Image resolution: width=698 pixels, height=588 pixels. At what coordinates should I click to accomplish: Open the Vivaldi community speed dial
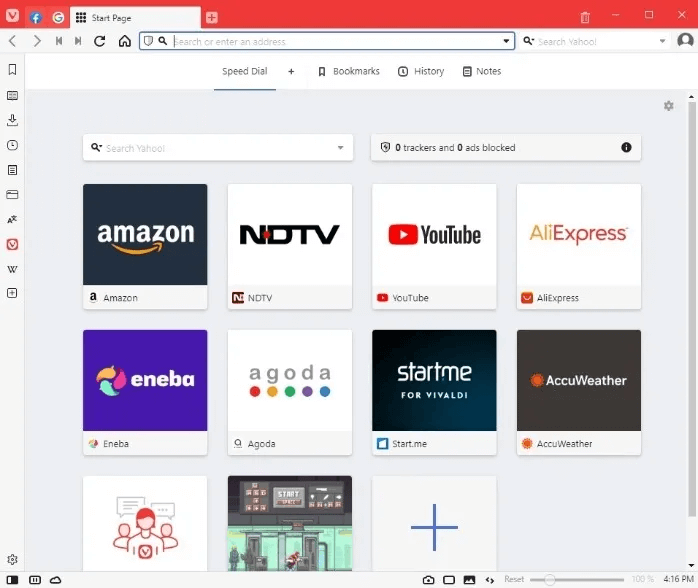tap(145, 523)
